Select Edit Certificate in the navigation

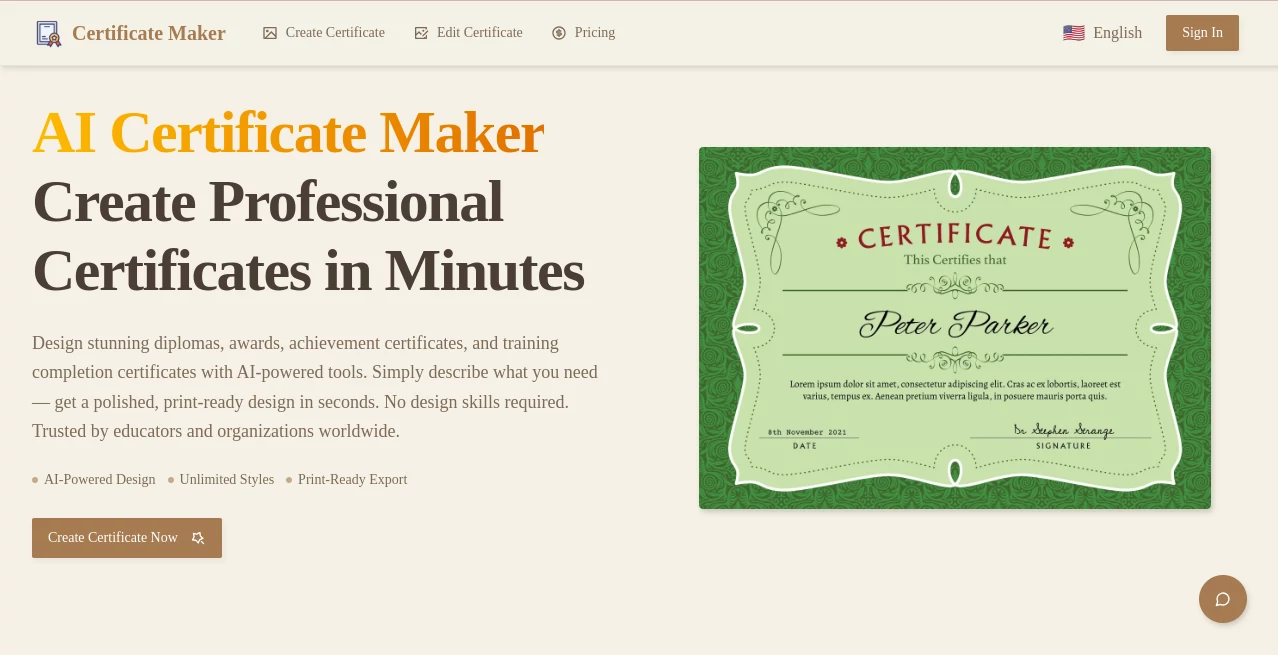coord(479,32)
